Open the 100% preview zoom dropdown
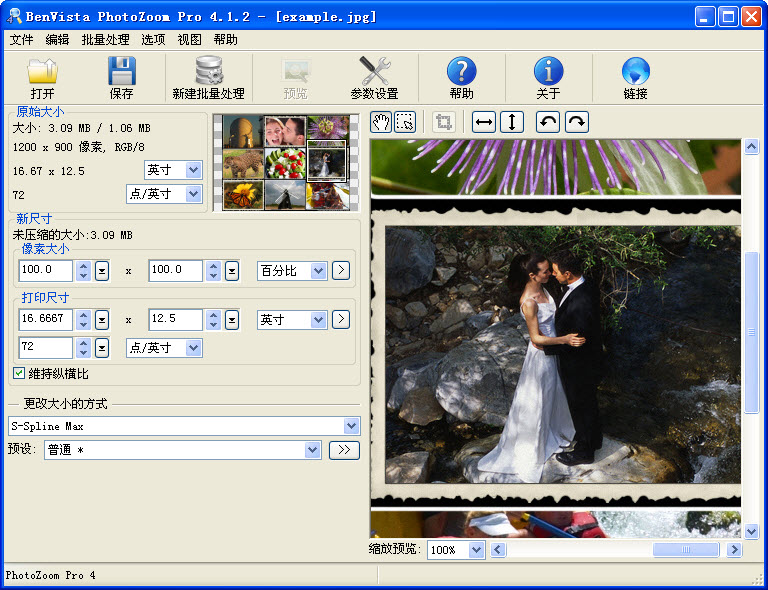The height and width of the screenshot is (590, 768). pyautogui.click(x=476, y=550)
